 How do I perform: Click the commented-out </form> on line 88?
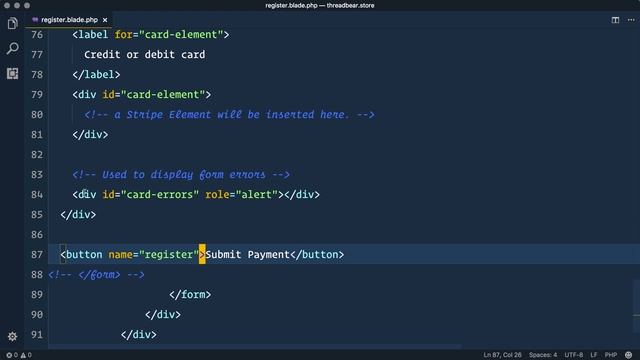click(96, 275)
